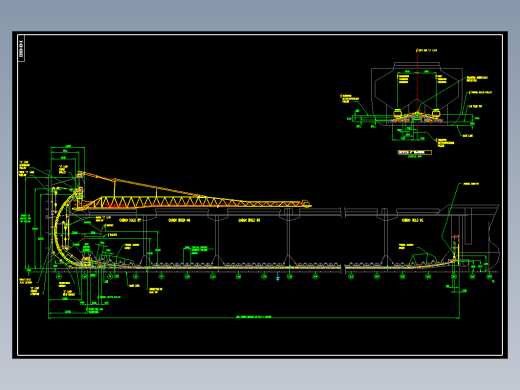Viewport: 520px width, 390px height.
Task: Click the overall length dimension text at bottom
Action: pos(254,317)
